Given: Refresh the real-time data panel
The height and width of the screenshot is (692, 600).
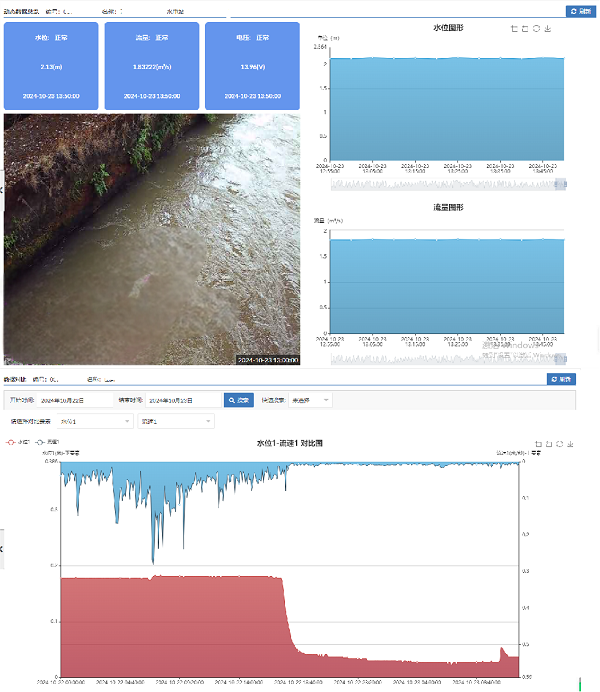Looking at the screenshot, I should (x=578, y=10).
